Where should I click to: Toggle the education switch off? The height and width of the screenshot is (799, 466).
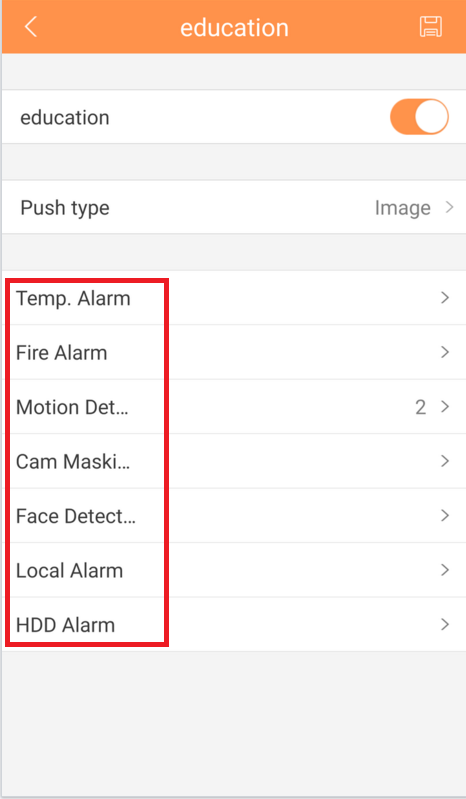point(419,117)
